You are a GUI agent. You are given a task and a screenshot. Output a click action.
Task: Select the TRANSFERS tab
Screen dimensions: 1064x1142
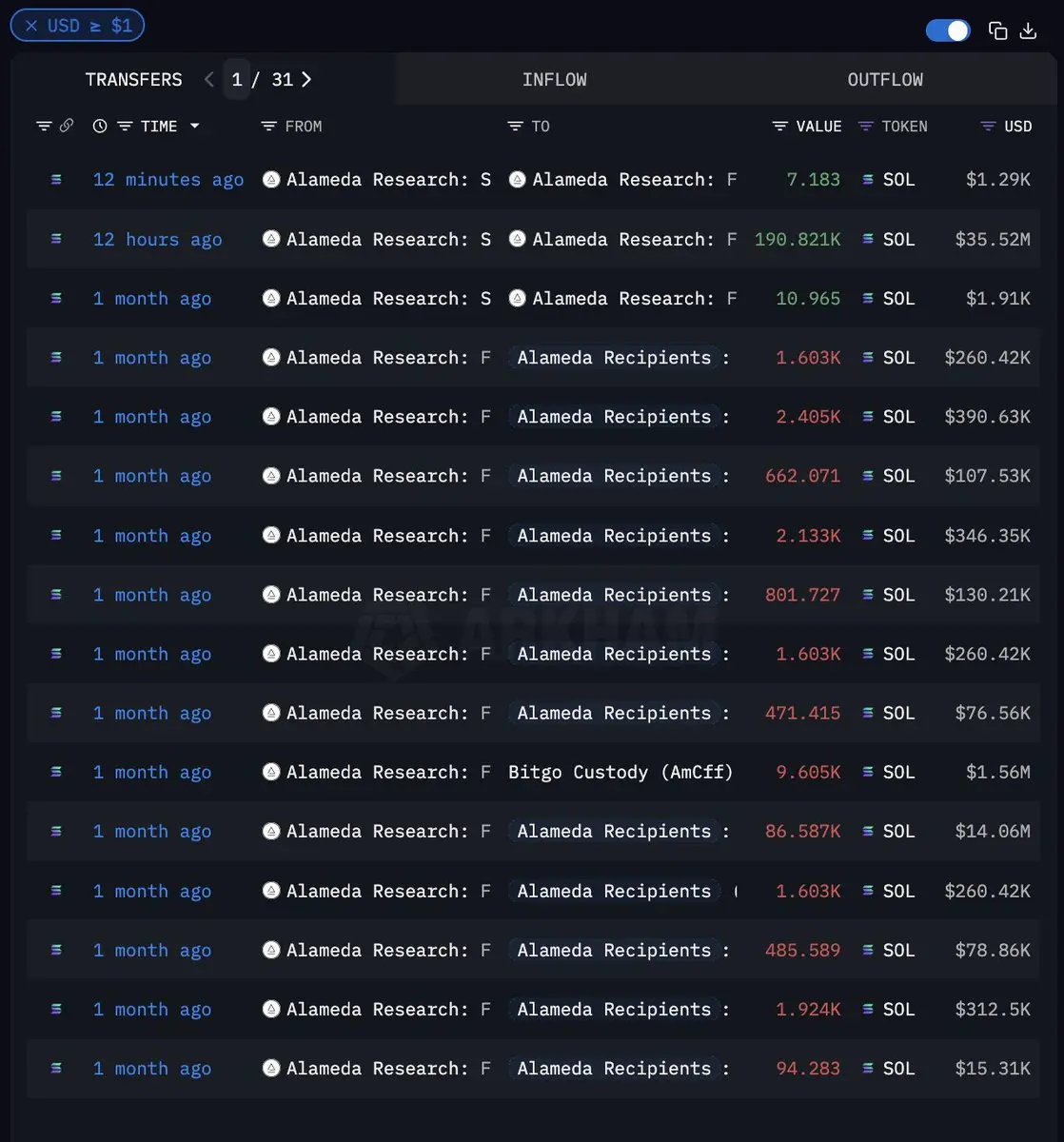click(x=133, y=80)
